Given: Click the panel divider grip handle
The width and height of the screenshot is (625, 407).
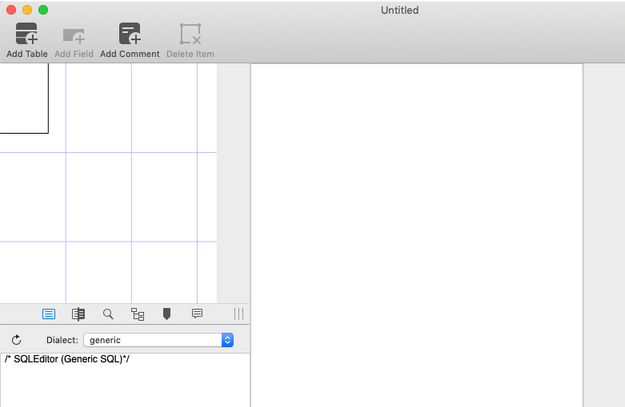Looking at the screenshot, I should (x=238, y=314).
